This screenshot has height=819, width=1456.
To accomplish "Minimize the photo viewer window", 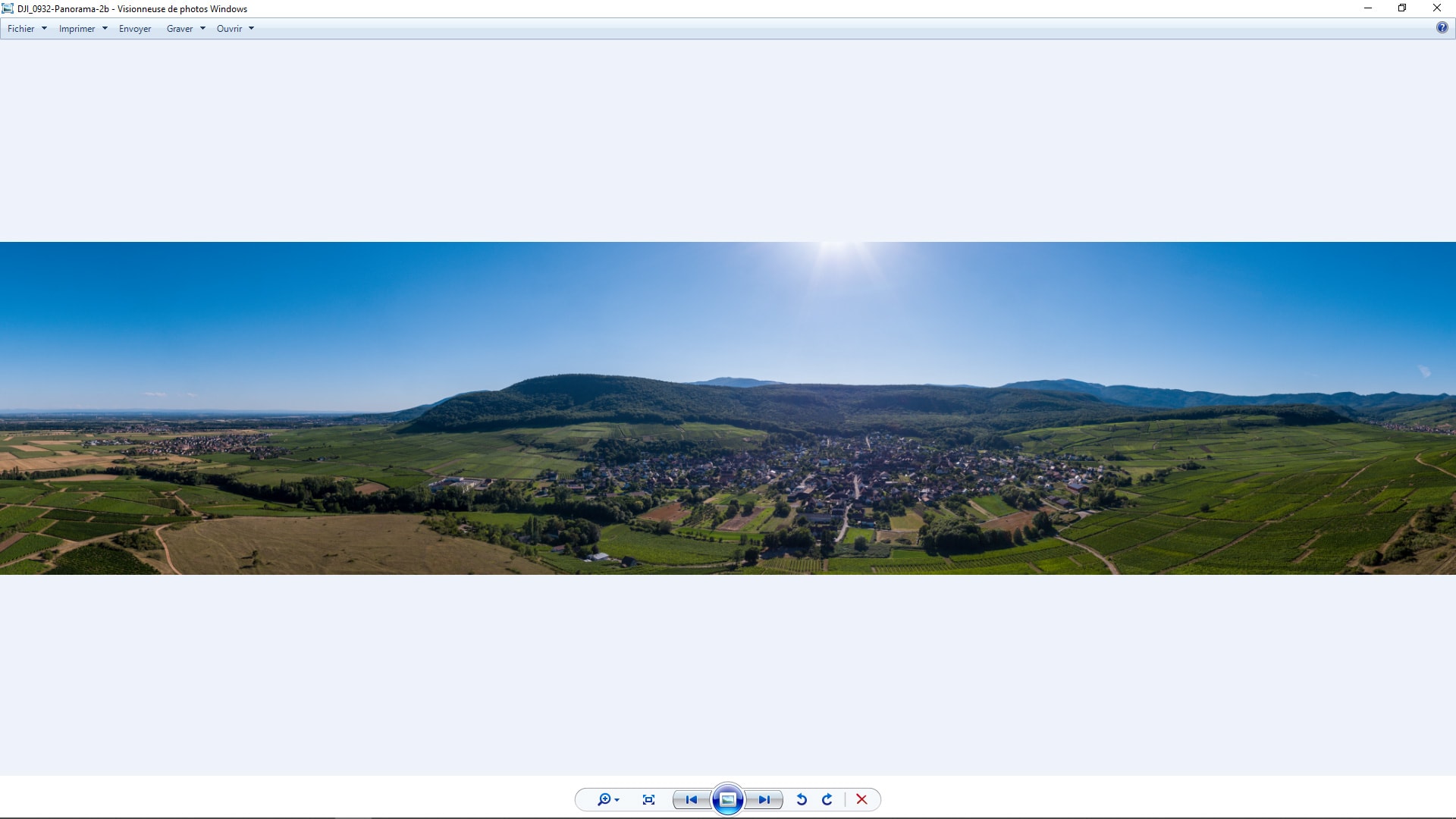I will click(x=1368, y=8).
